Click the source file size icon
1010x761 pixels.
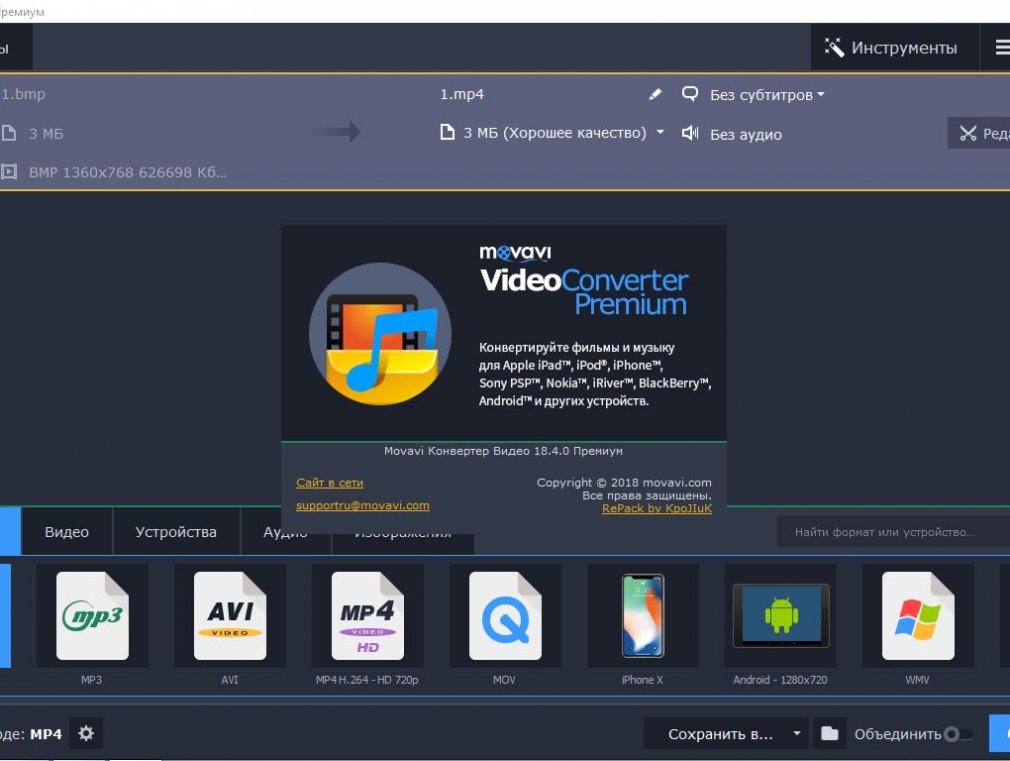(x=9, y=133)
